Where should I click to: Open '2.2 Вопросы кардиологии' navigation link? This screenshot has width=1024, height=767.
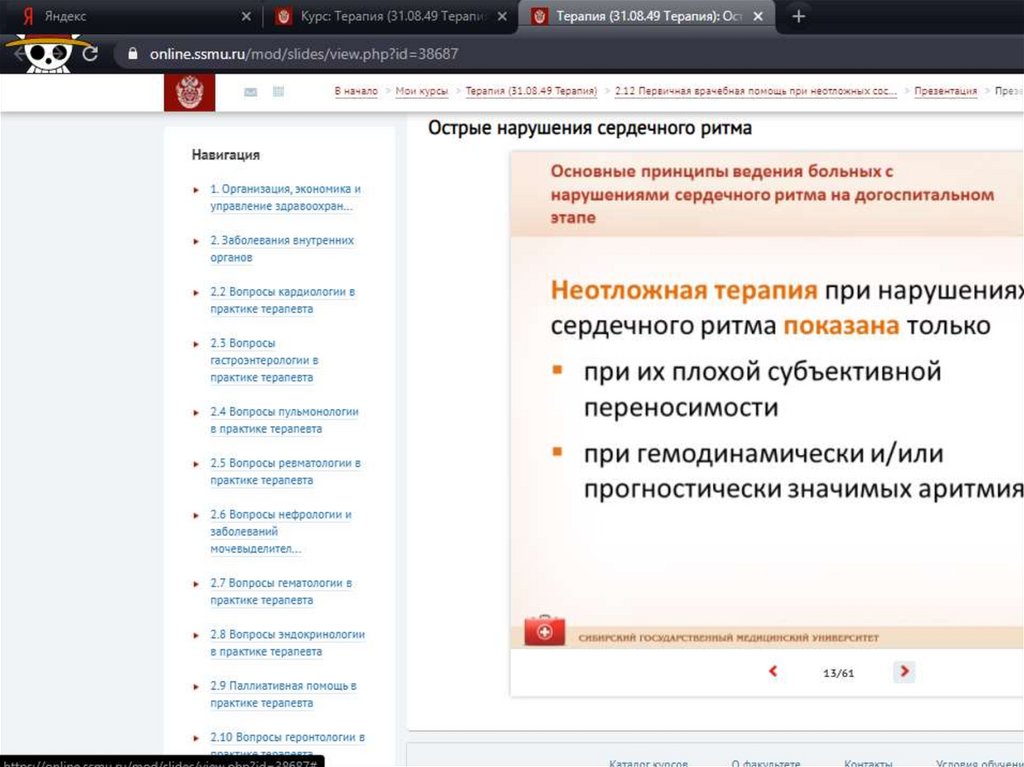tap(283, 300)
